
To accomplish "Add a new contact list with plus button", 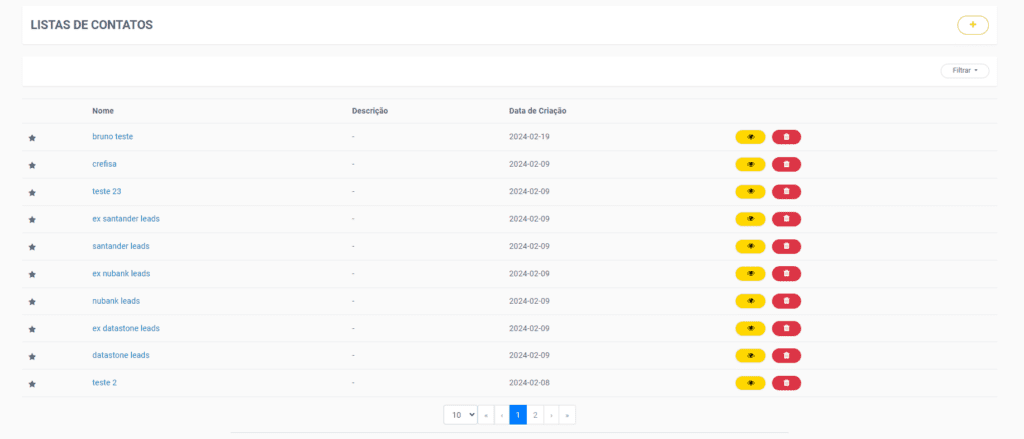I will coord(972,25).
